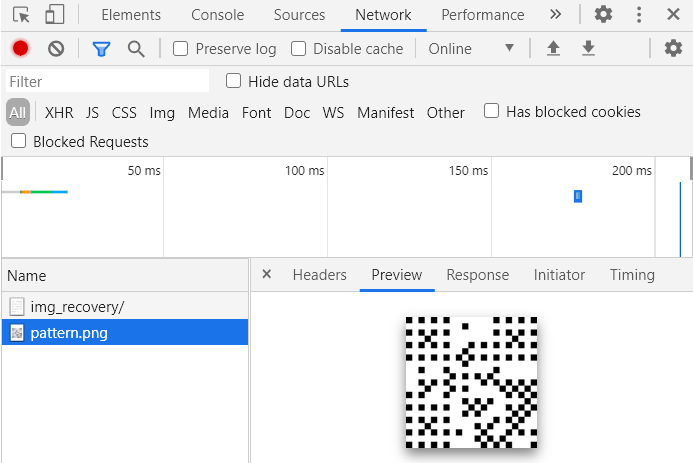
Task: Open the Initiator tab
Action: click(559, 275)
